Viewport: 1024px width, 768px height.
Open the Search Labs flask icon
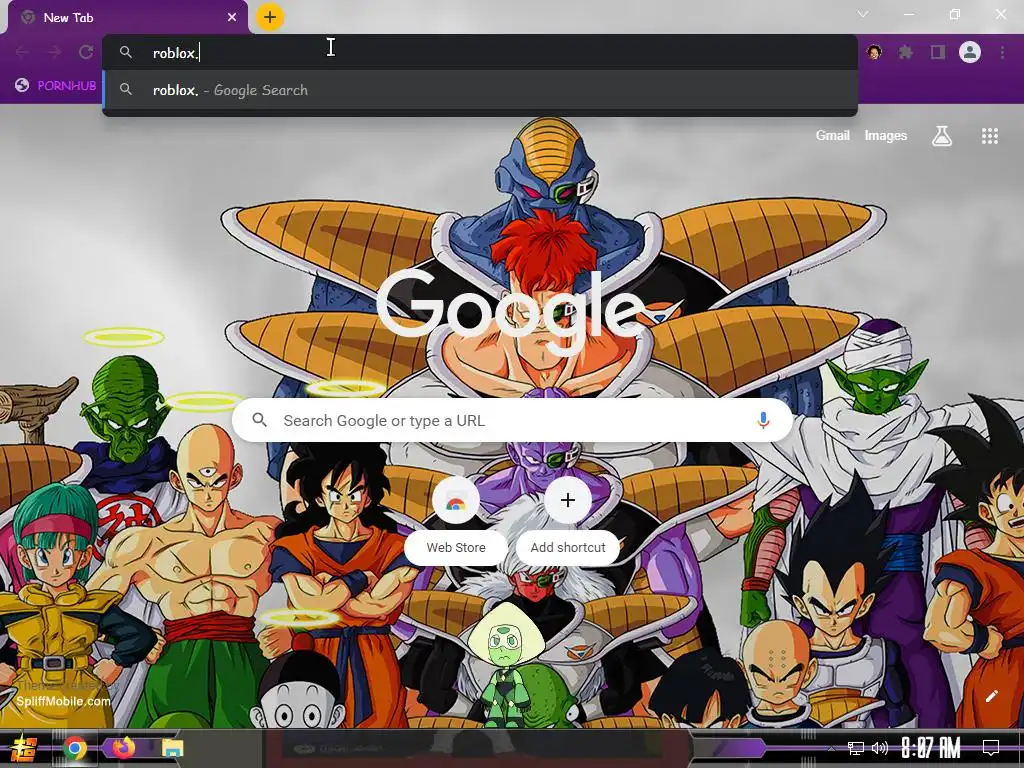[x=942, y=136]
